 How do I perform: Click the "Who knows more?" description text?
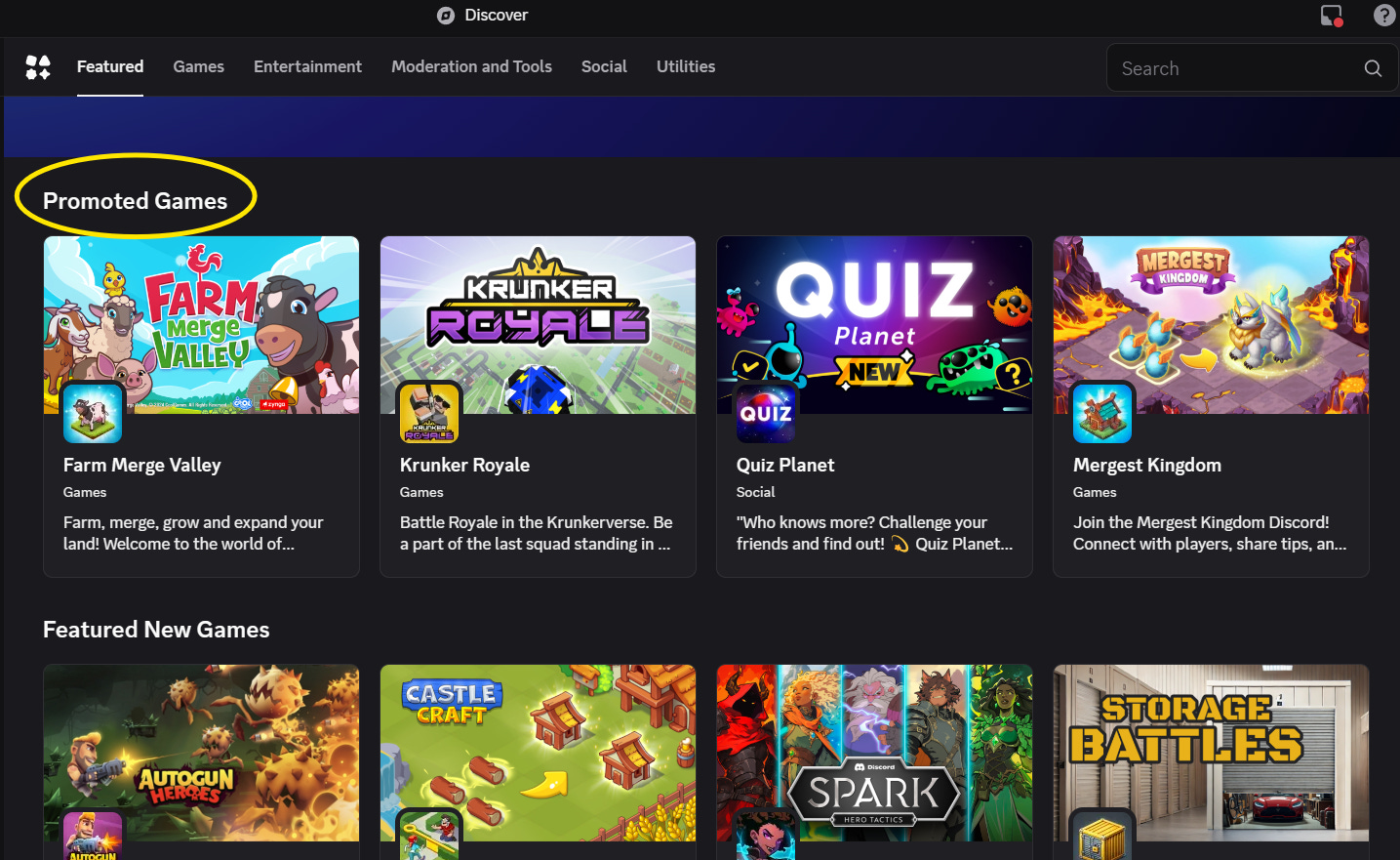(x=874, y=533)
